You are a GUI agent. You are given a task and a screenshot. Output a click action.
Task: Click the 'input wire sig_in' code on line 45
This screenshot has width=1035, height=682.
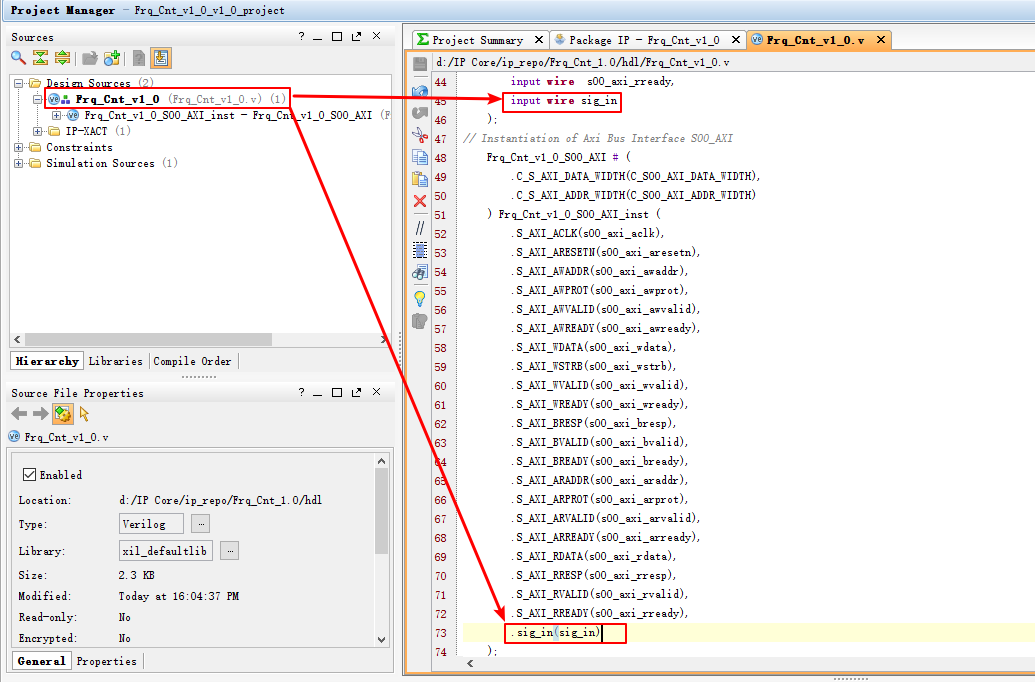pos(564,100)
